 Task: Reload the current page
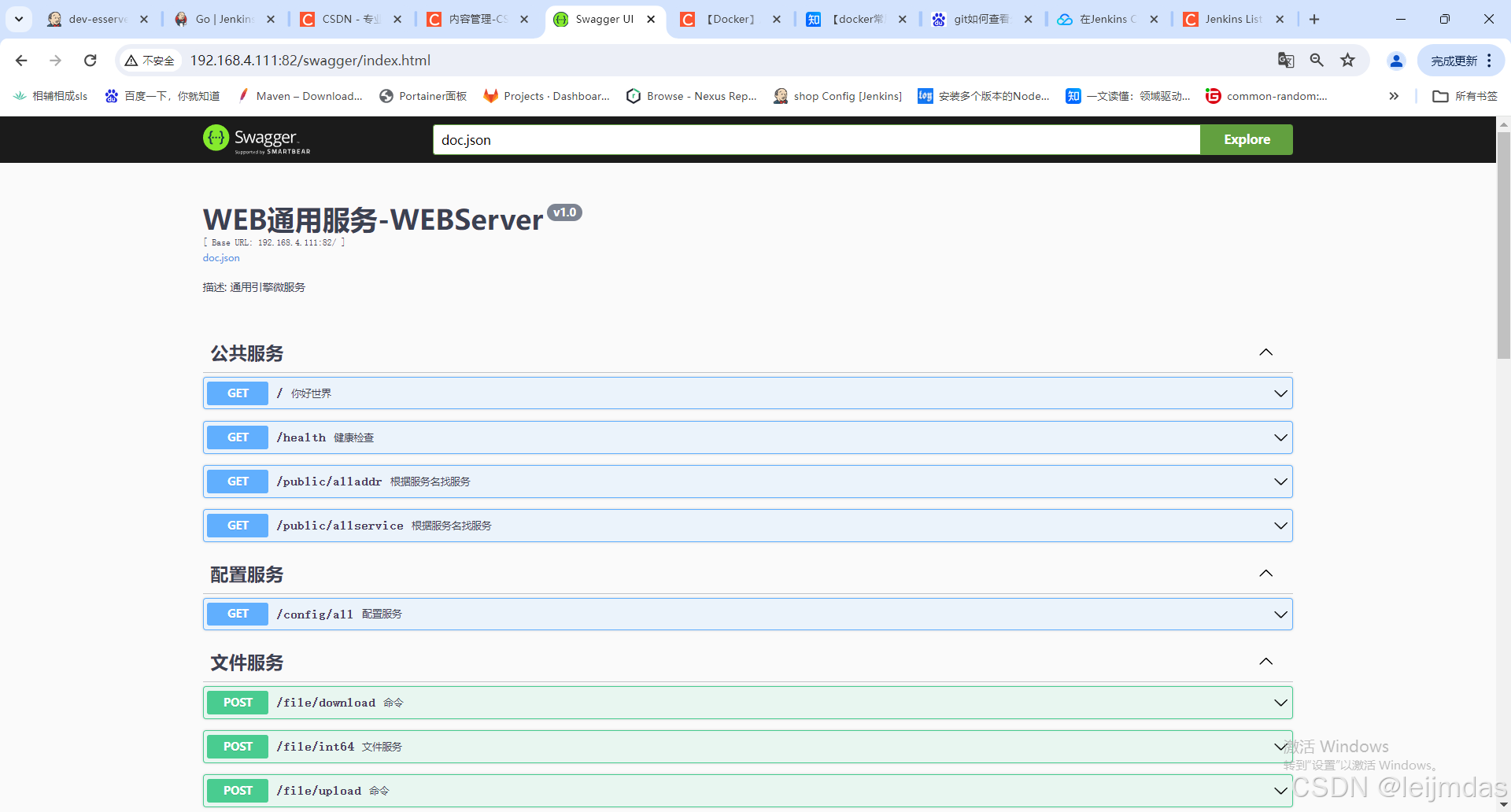click(90, 60)
